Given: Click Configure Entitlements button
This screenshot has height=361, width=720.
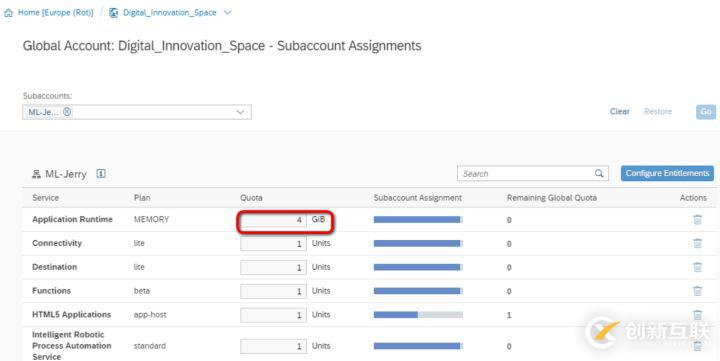Looking at the screenshot, I should [x=667, y=173].
